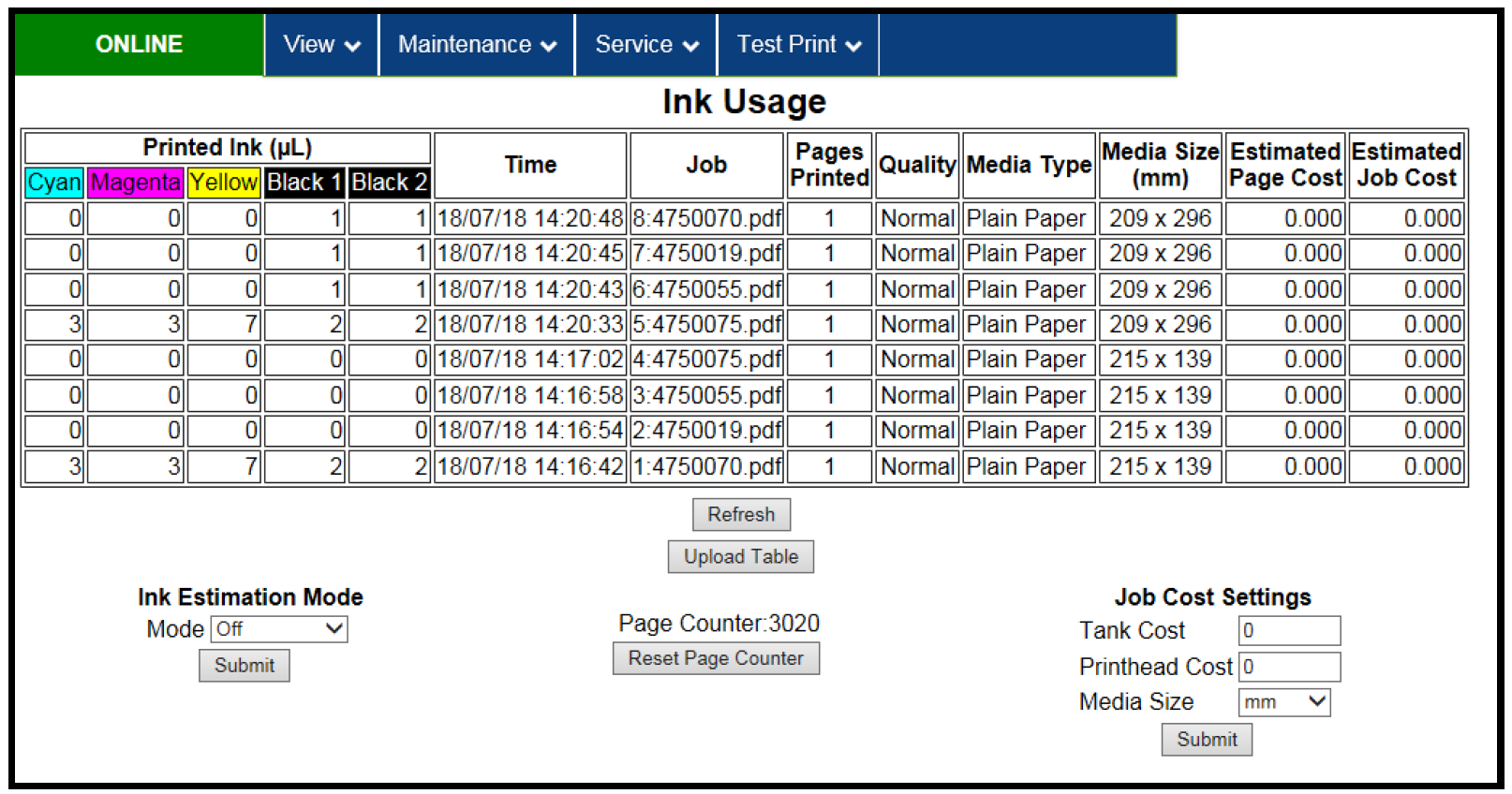Click the Estimated Page Cost header

(1285, 165)
